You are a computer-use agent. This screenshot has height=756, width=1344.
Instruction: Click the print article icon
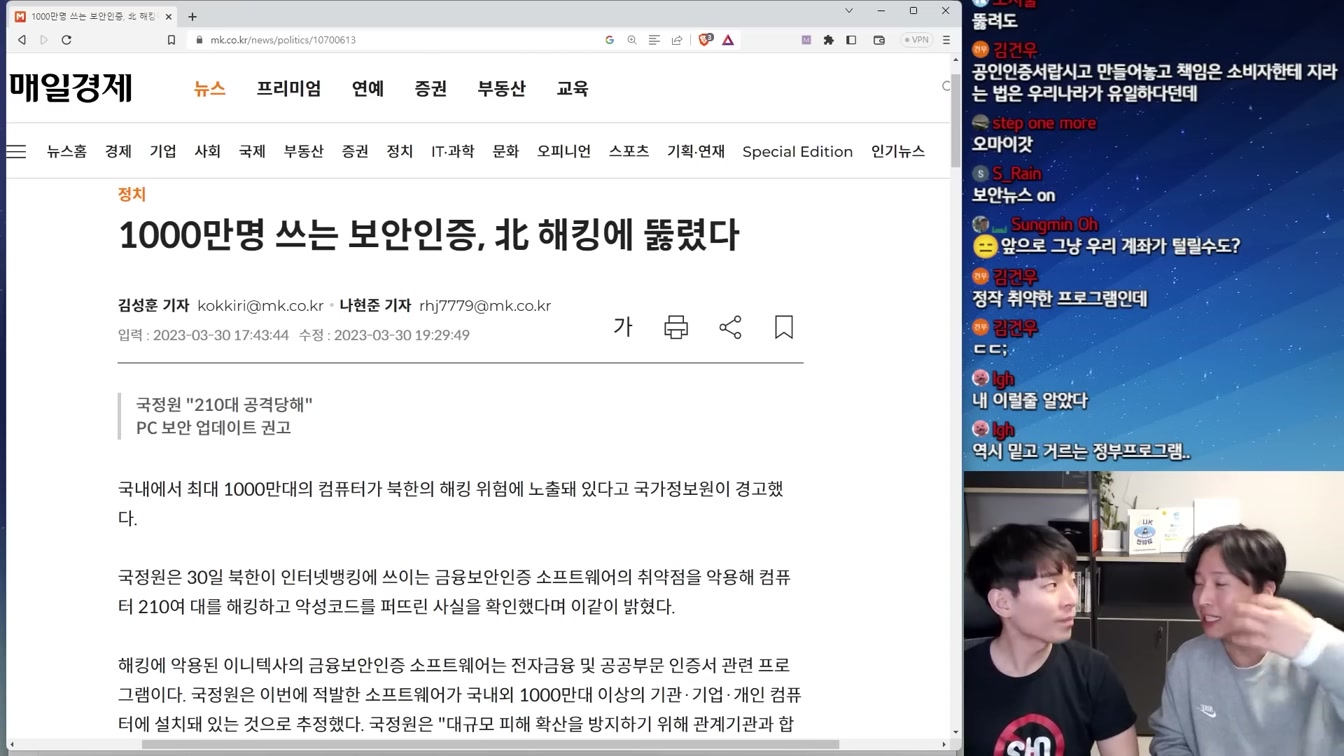[x=676, y=327]
